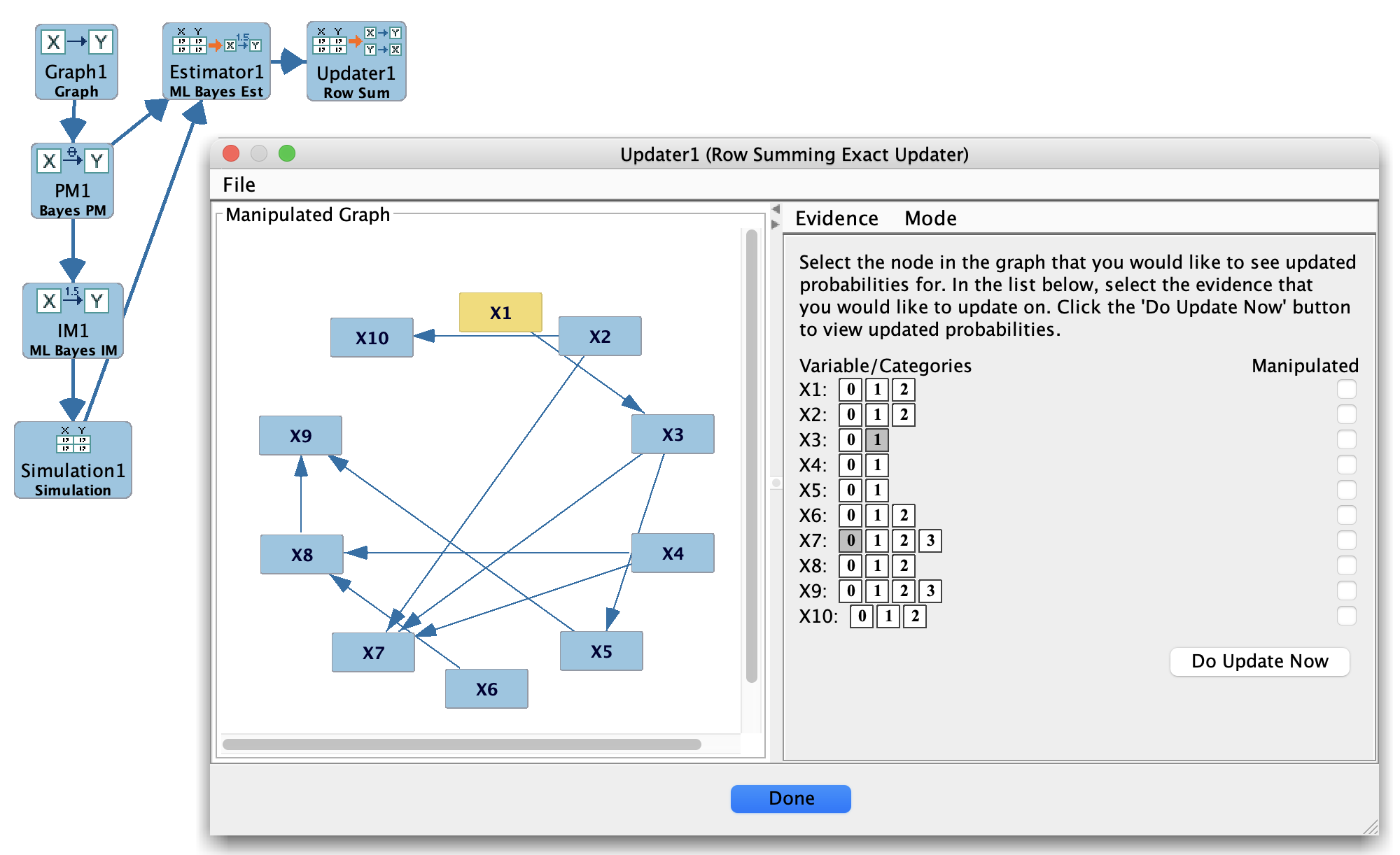Deselect category 0 evidence for X7

tap(850, 541)
